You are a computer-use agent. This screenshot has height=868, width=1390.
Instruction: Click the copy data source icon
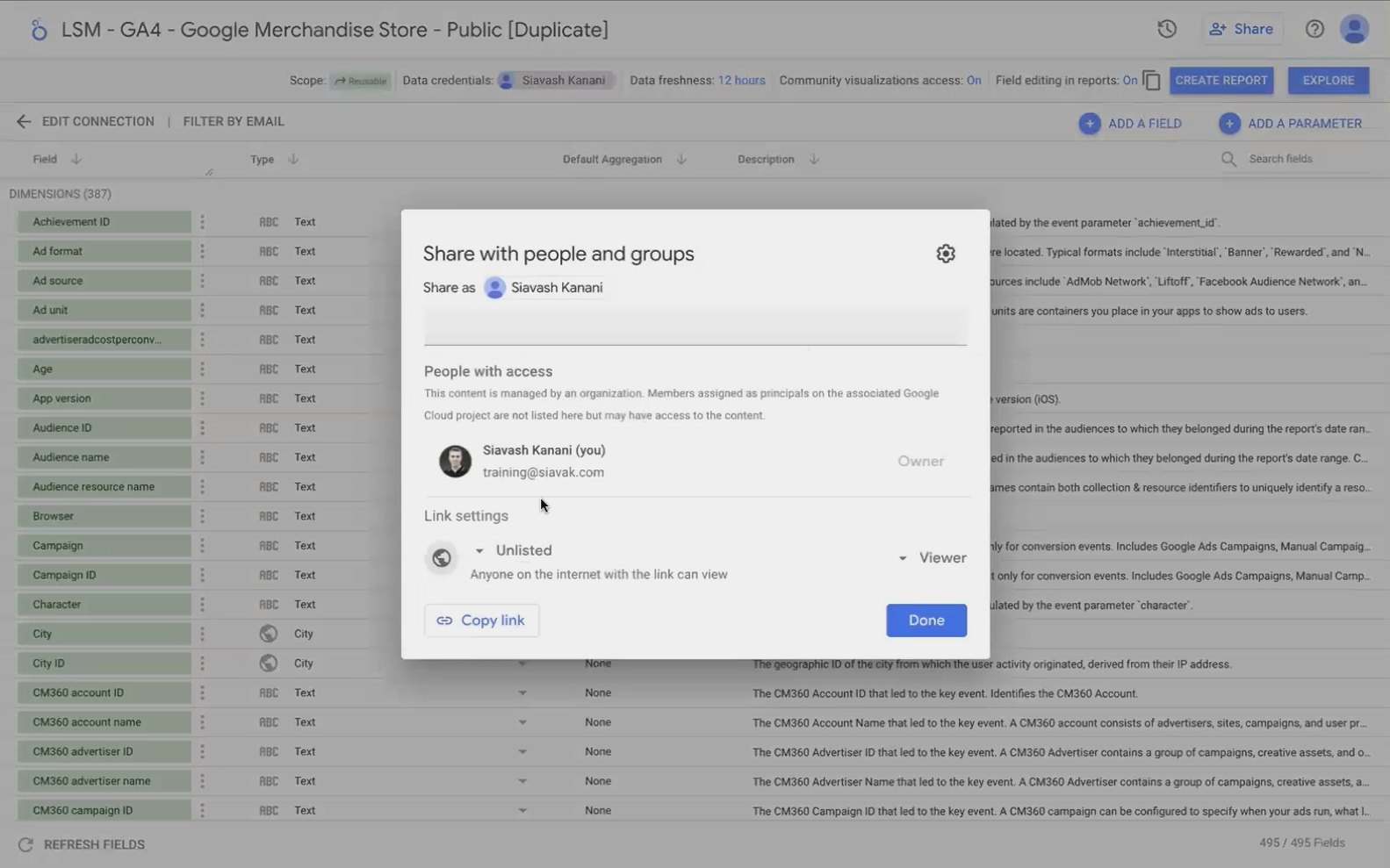tap(1152, 81)
